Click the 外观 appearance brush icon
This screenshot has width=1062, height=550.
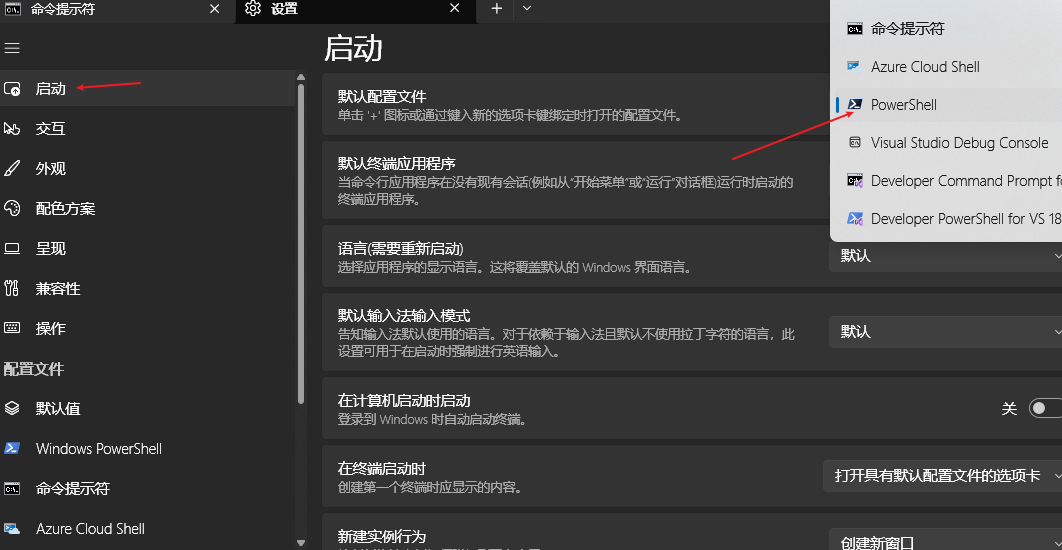click(12, 169)
